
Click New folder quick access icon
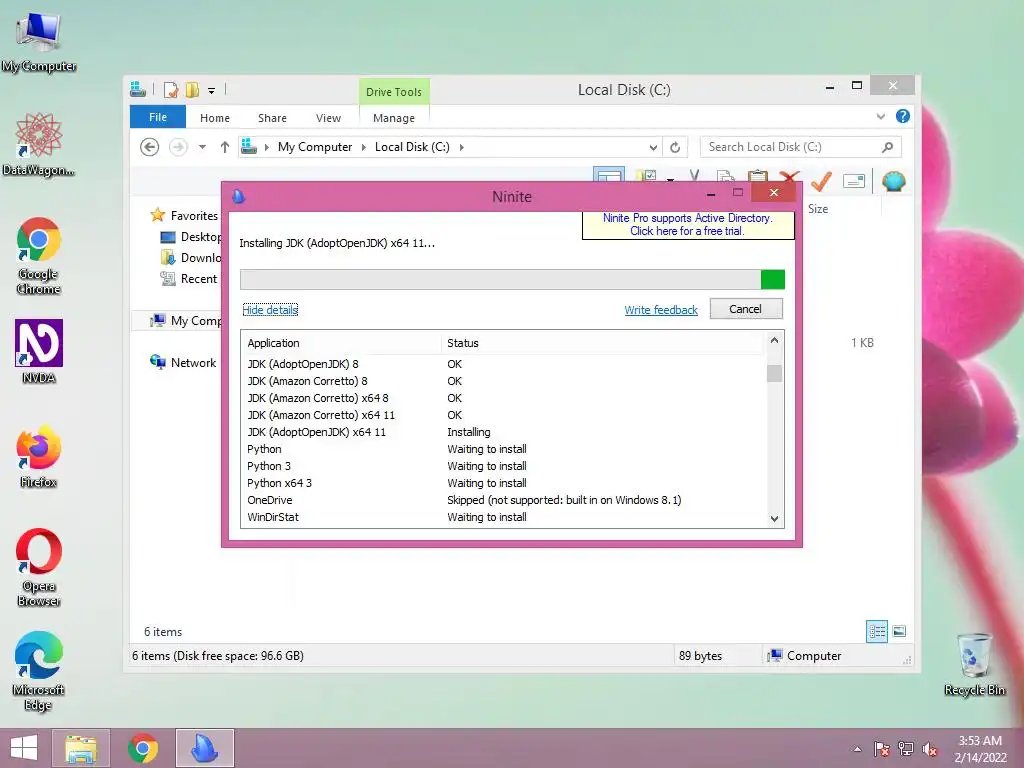pyautogui.click(x=193, y=90)
